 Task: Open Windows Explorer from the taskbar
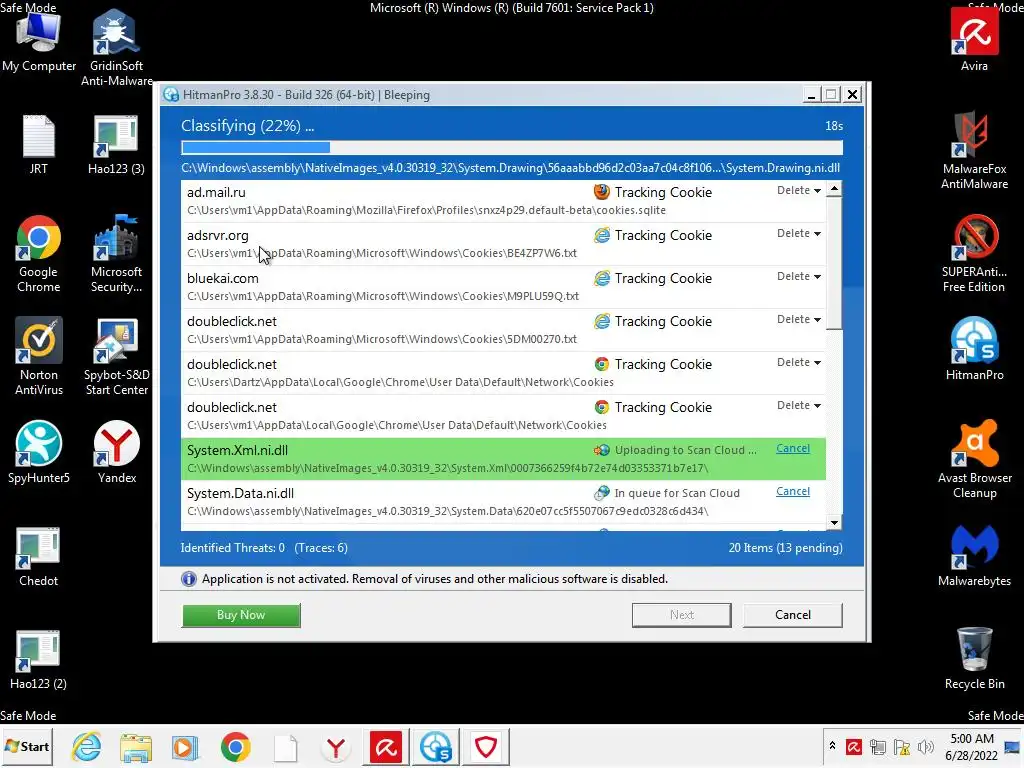136,746
